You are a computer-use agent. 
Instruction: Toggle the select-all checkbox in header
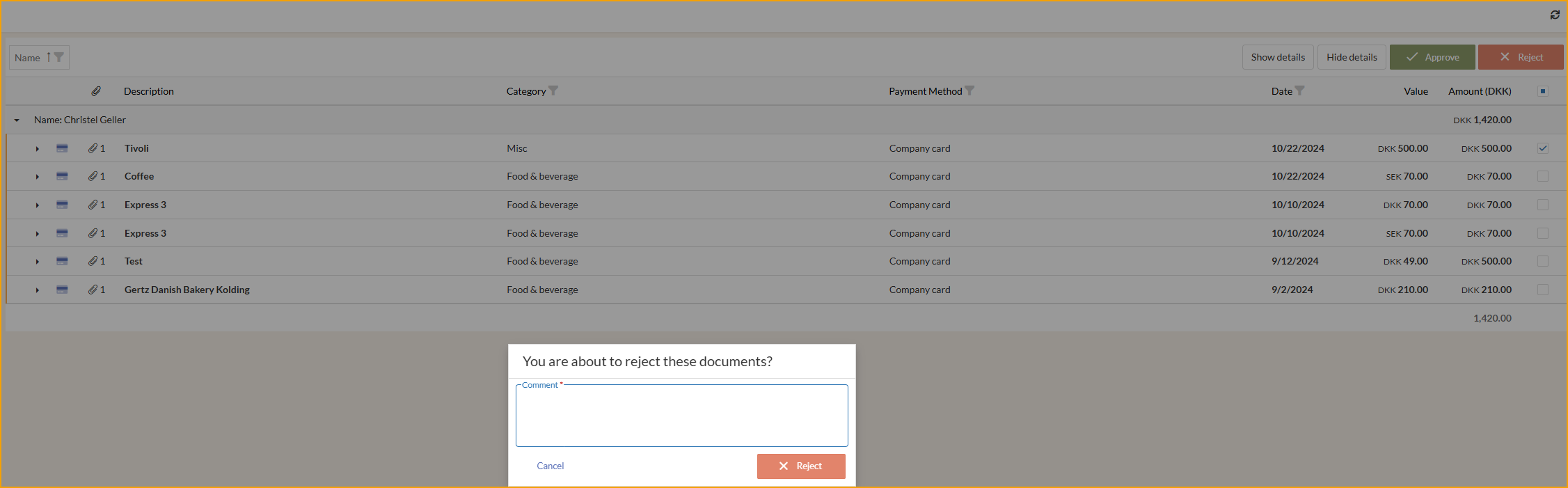pos(1542,91)
